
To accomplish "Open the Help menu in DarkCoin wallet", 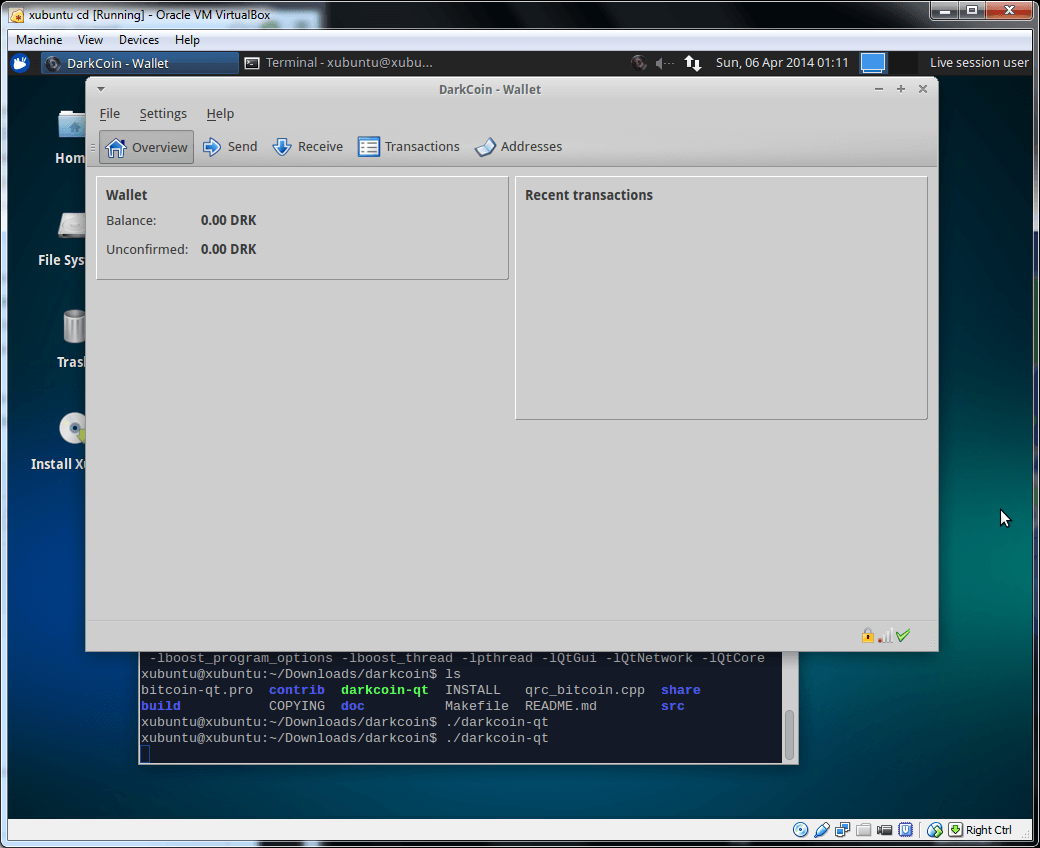I will (220, 113).
